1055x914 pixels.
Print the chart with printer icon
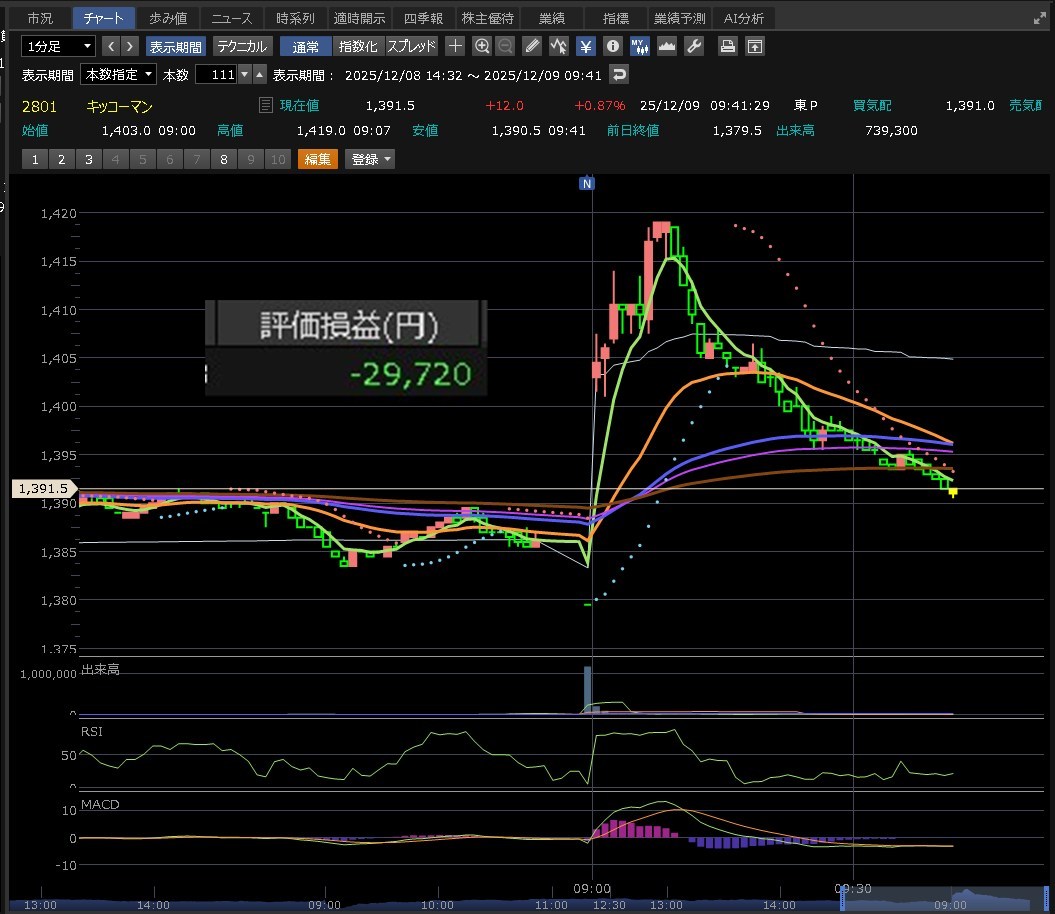728,46
